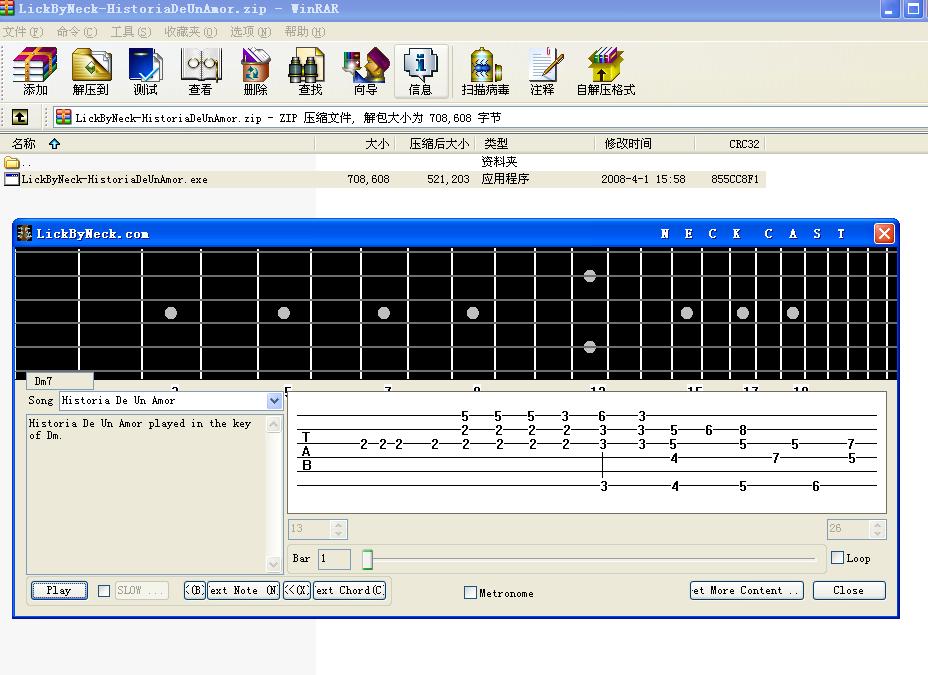Click the 自解压格式 (SFX) toolbar icon
This screenshot has width=928, height=675.
tap(606, 72)
